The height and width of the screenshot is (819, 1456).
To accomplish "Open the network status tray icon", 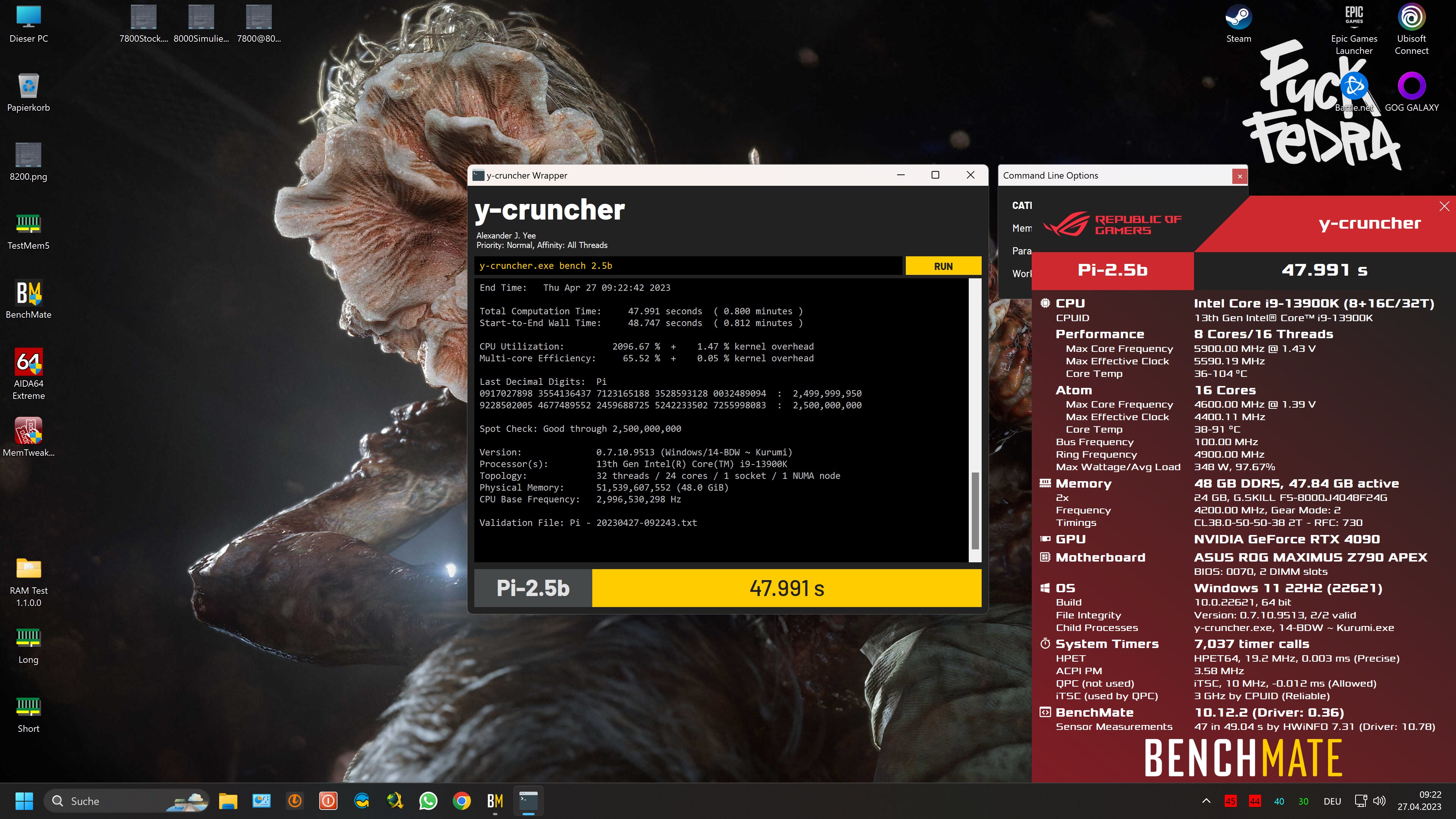I will pos(1360,801).
